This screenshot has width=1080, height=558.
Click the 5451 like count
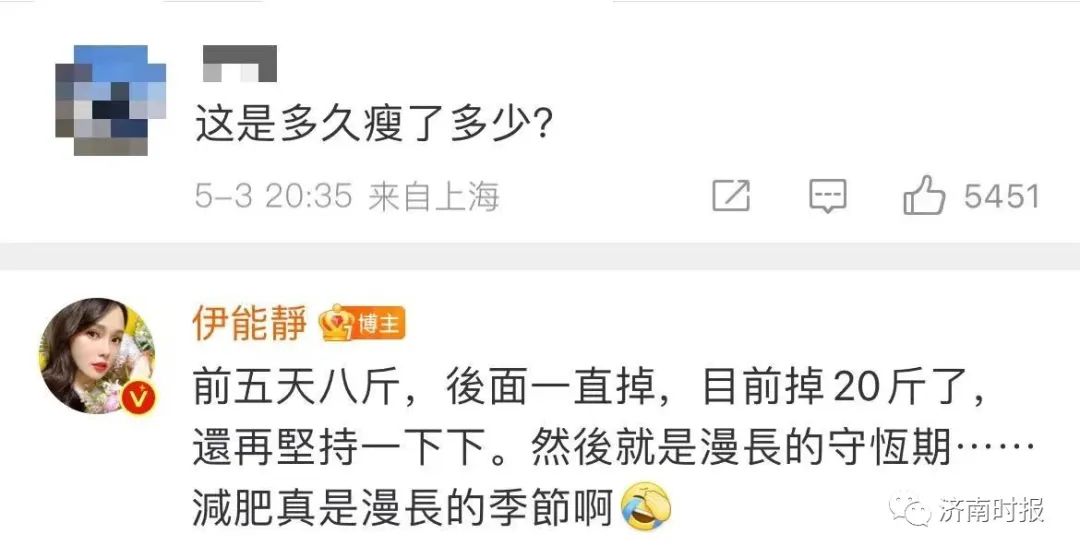click(1001, 197)
